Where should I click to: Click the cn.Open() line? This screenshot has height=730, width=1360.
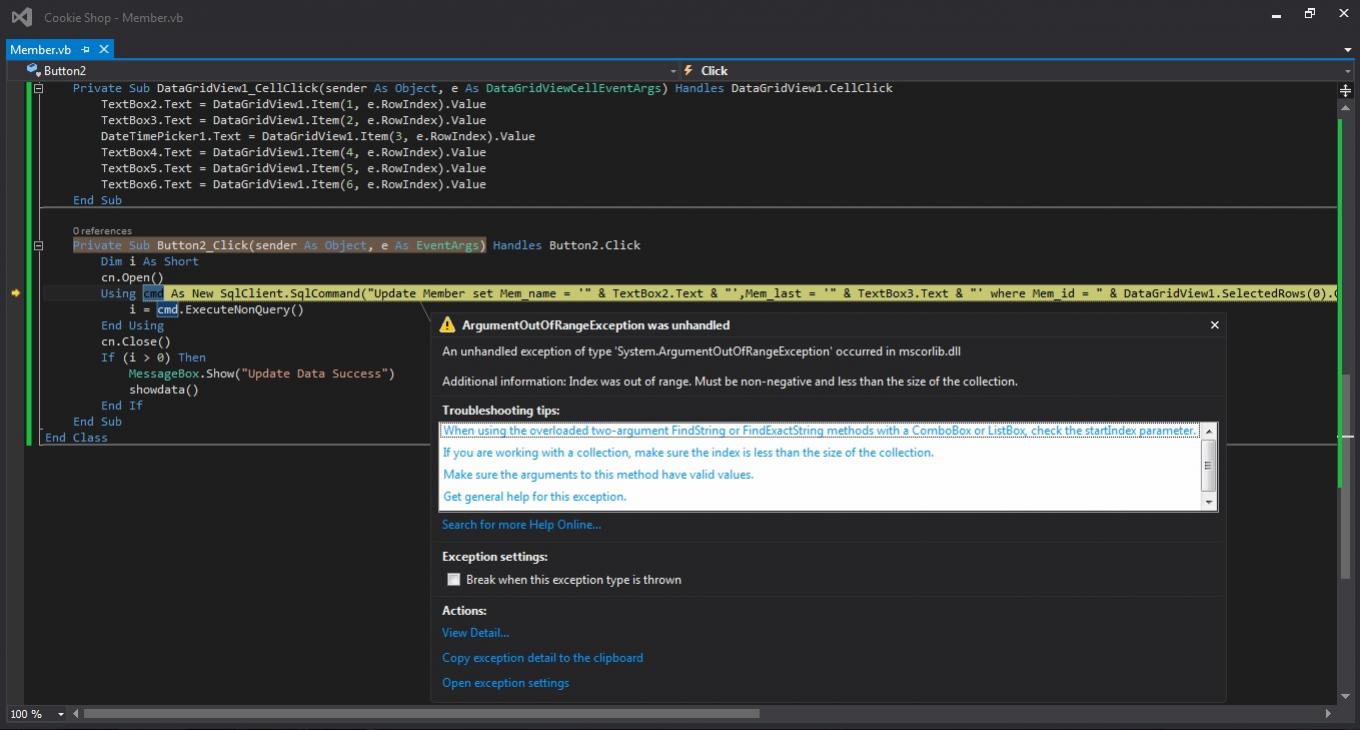pos(132,277)
